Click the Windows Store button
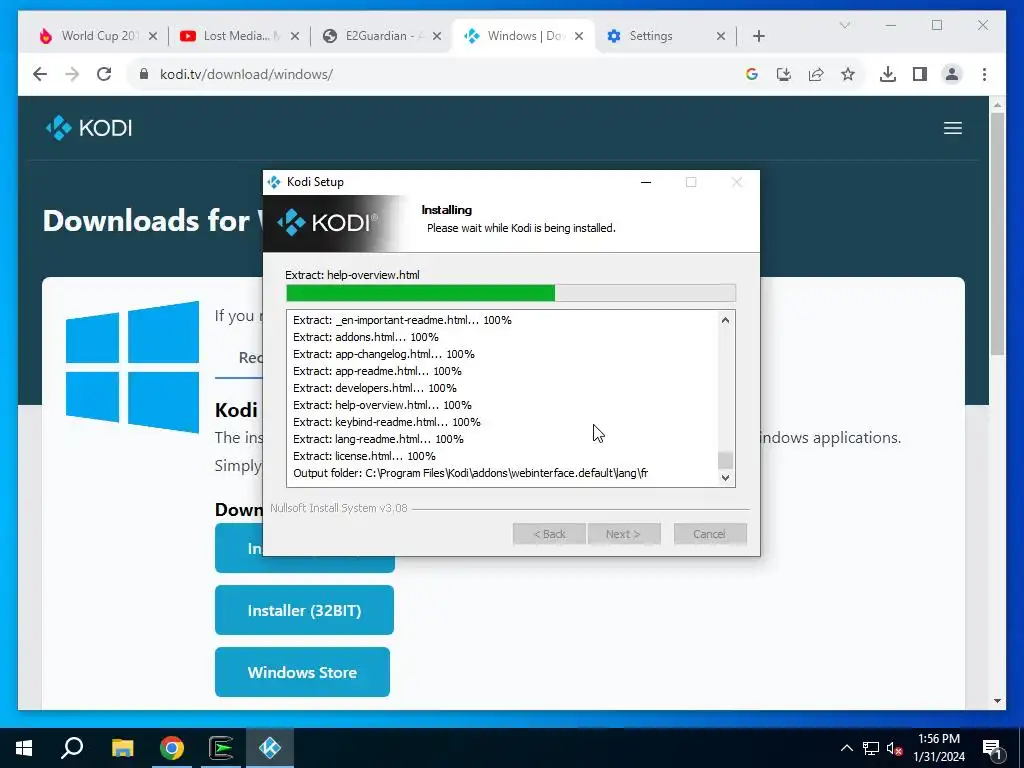 tap(302, 673)
